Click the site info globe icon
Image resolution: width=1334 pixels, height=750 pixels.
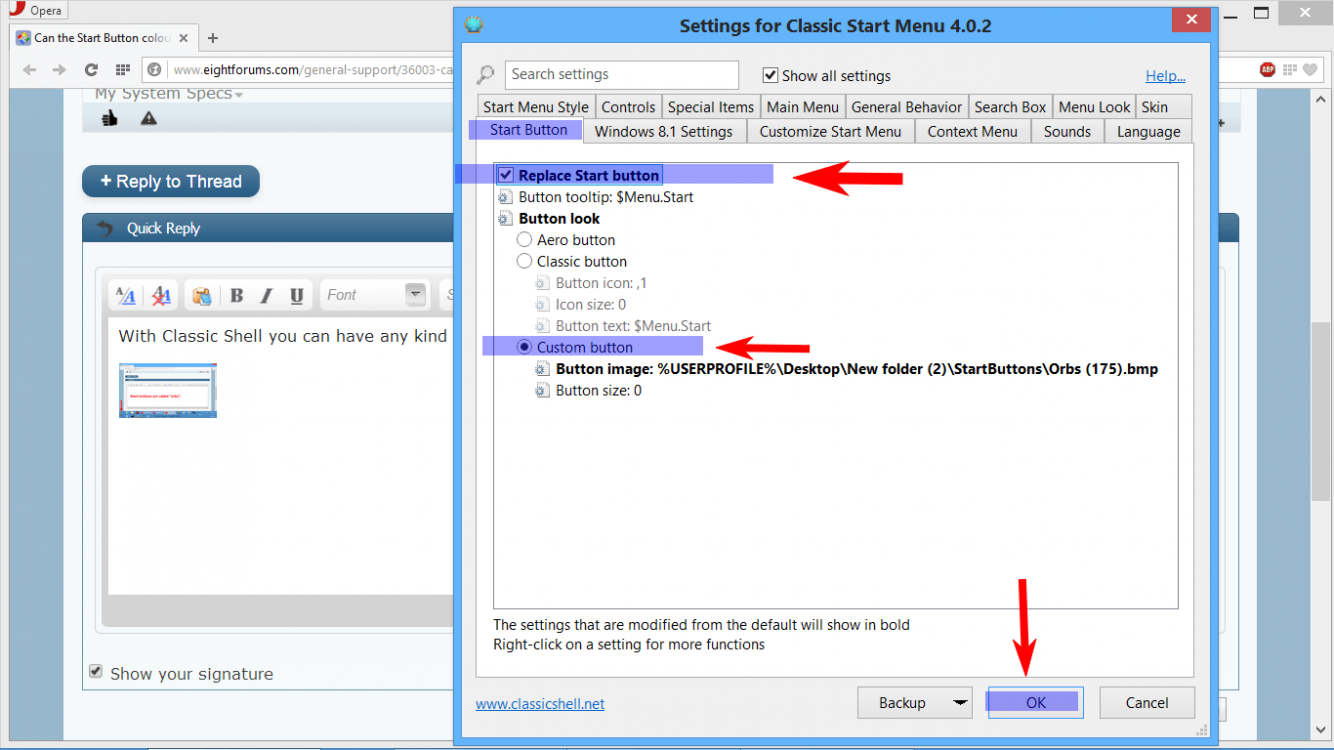(x=154, y=70)
